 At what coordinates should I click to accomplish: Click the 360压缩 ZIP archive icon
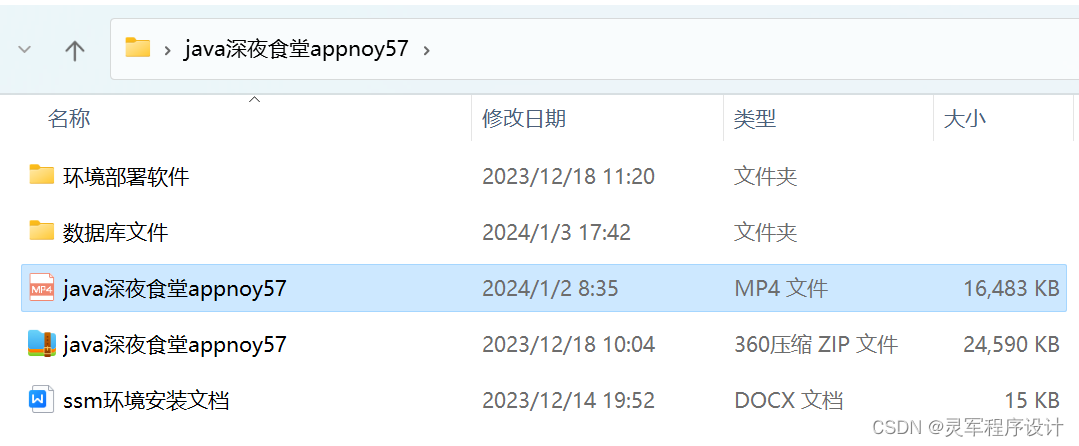pyautogui.click(x=42, y=343)
